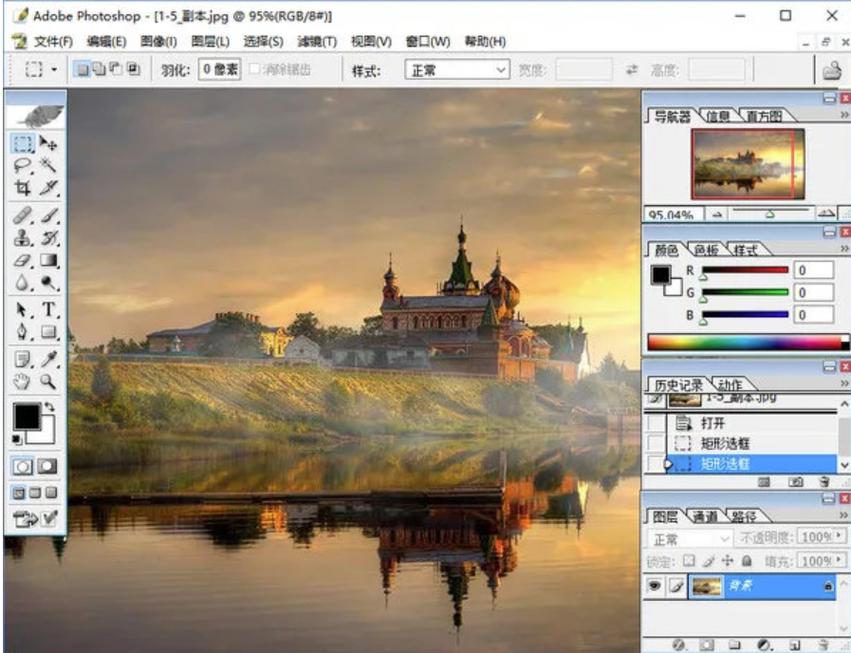The image size is (851, 653).
Task: Click the 打开 history state
Action: coord(712,423)
